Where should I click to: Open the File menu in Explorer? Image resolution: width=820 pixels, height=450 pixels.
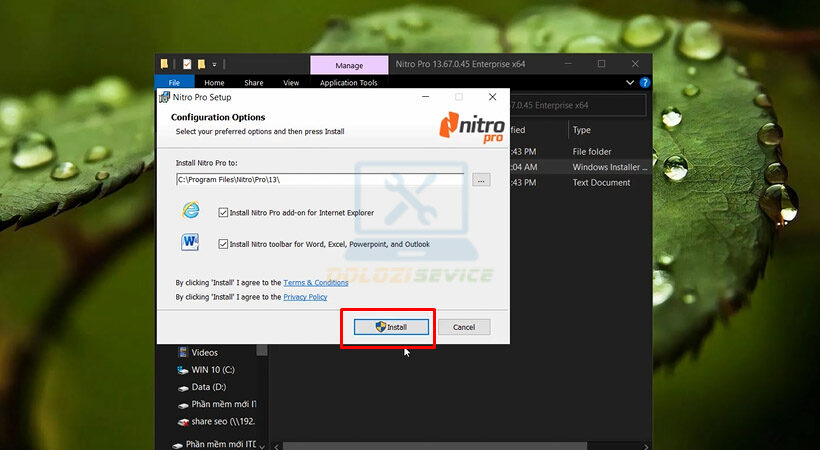pyautogui.click(x=174, y=83)
